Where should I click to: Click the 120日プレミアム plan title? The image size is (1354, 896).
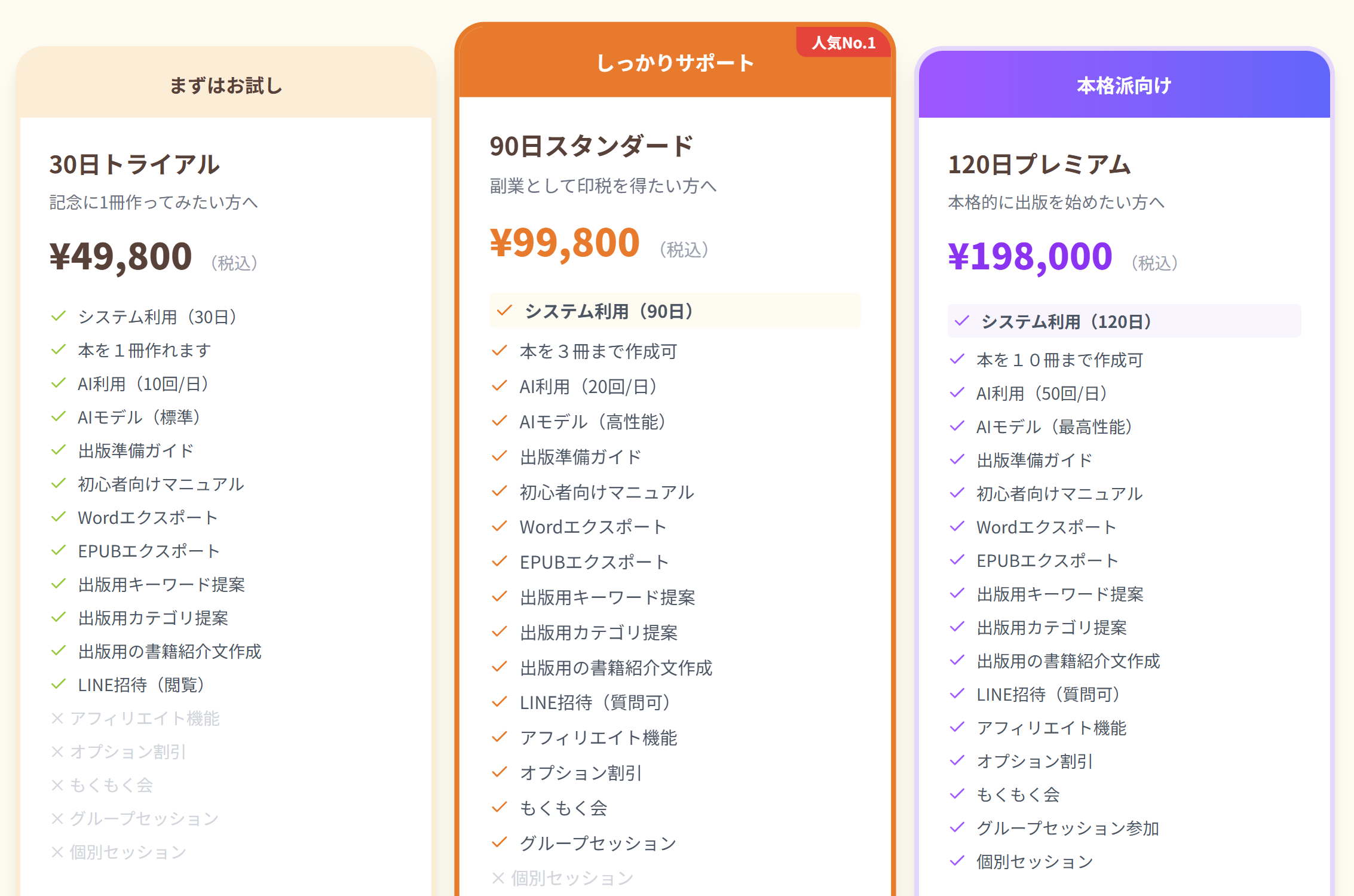pos(1039,164)
